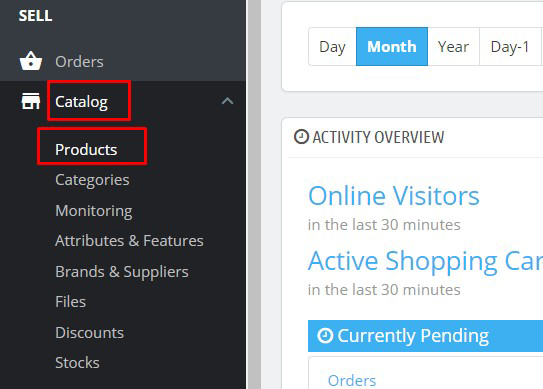
Task: Click the sidebar vertical scrollbar
Action: click(254, 194)
